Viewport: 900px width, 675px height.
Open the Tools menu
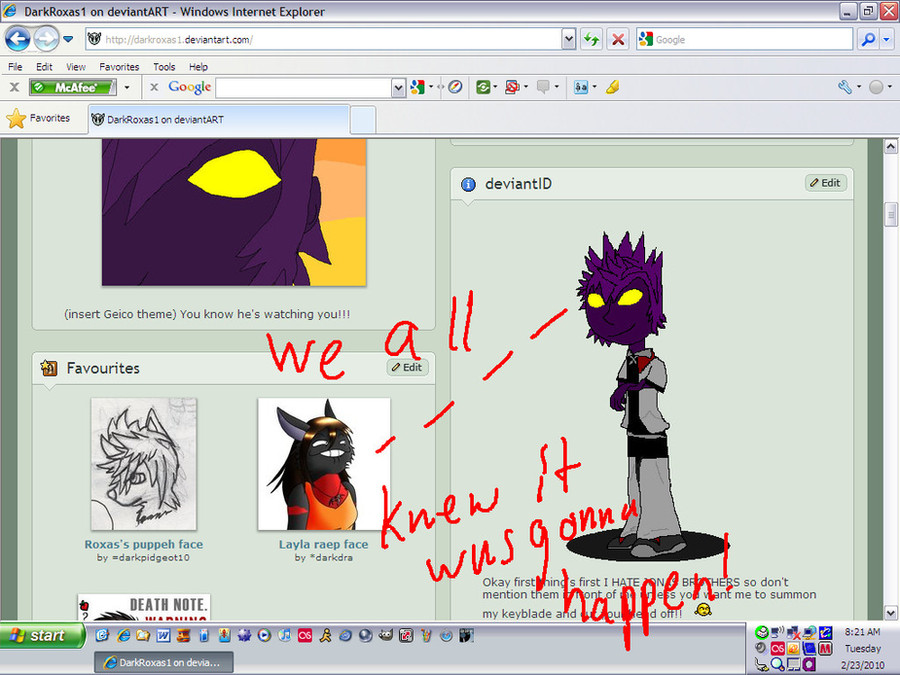pos(164,67)
